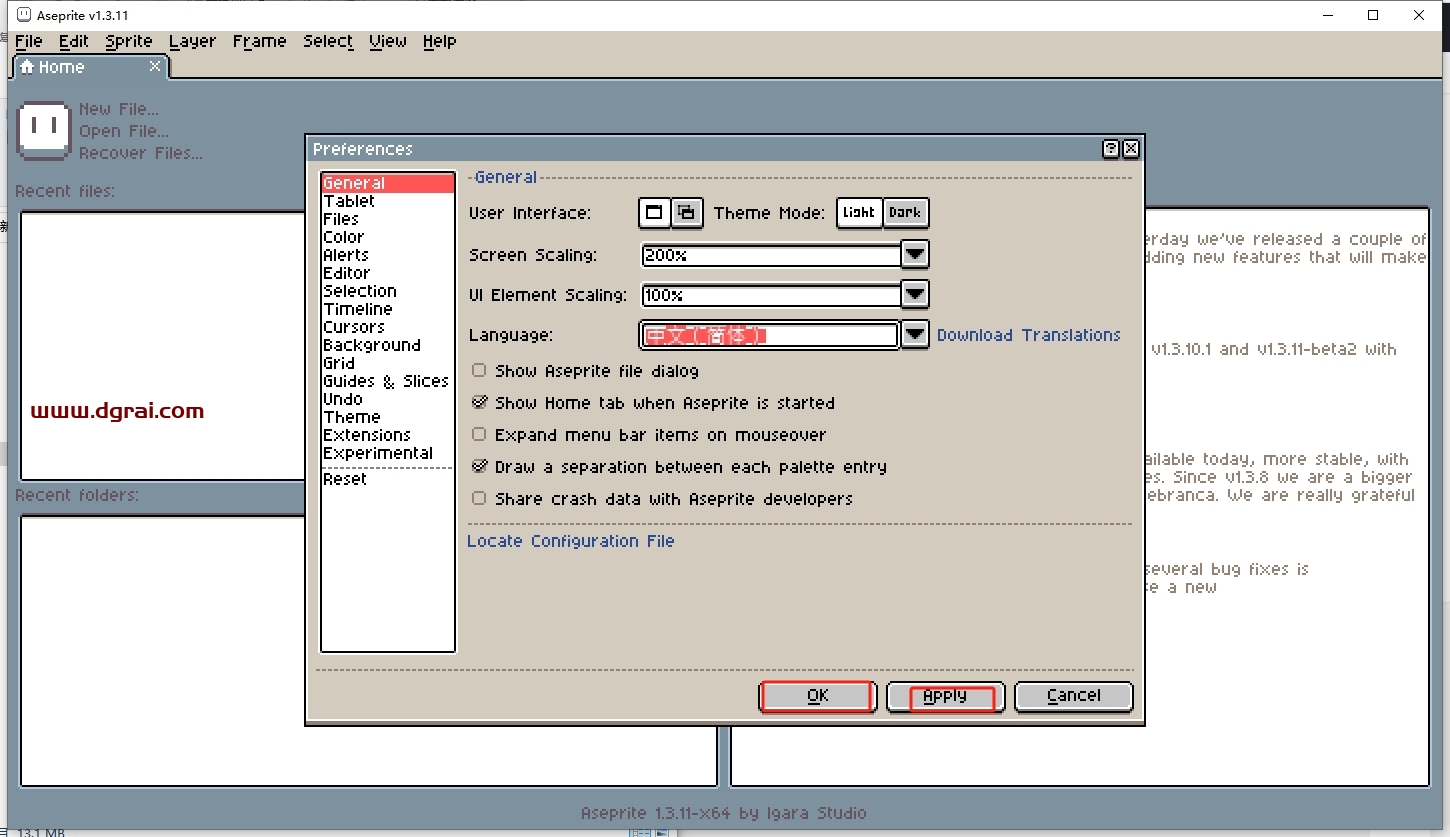Click the Cancel button
This screenshot has height=837, width=1450.
pos(1074,696)
